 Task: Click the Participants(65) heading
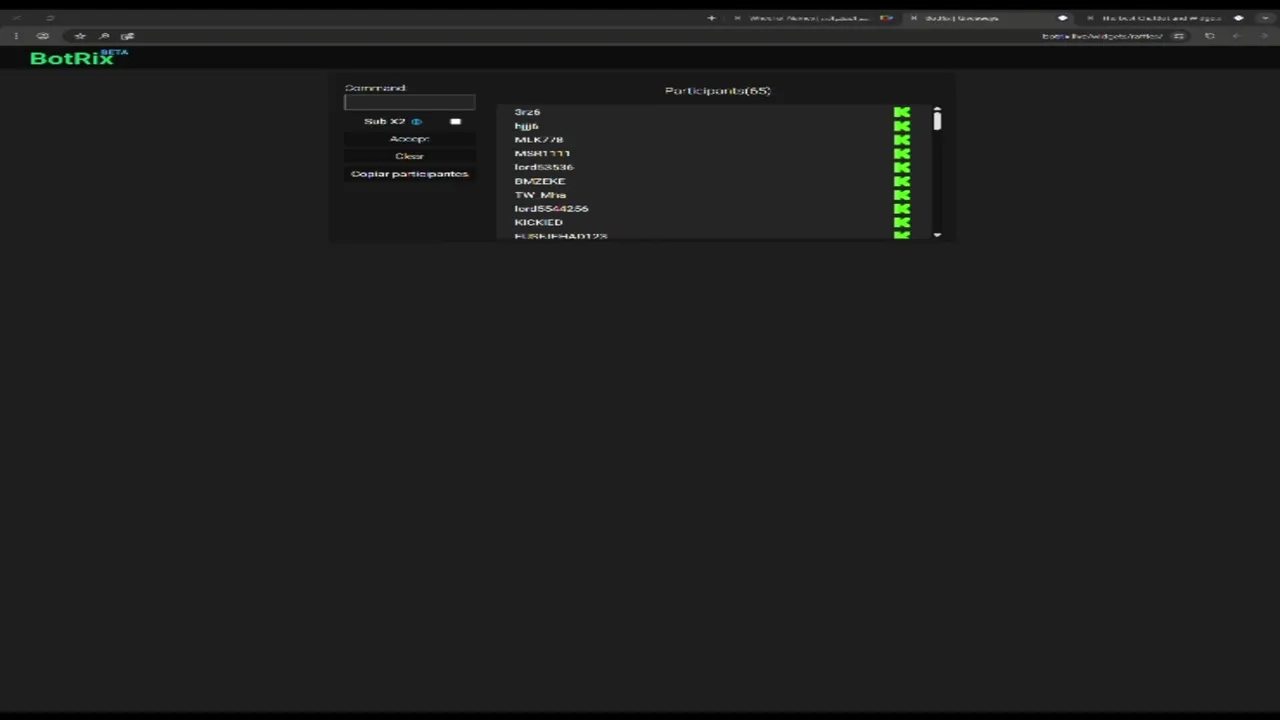(x=718, y=91)
